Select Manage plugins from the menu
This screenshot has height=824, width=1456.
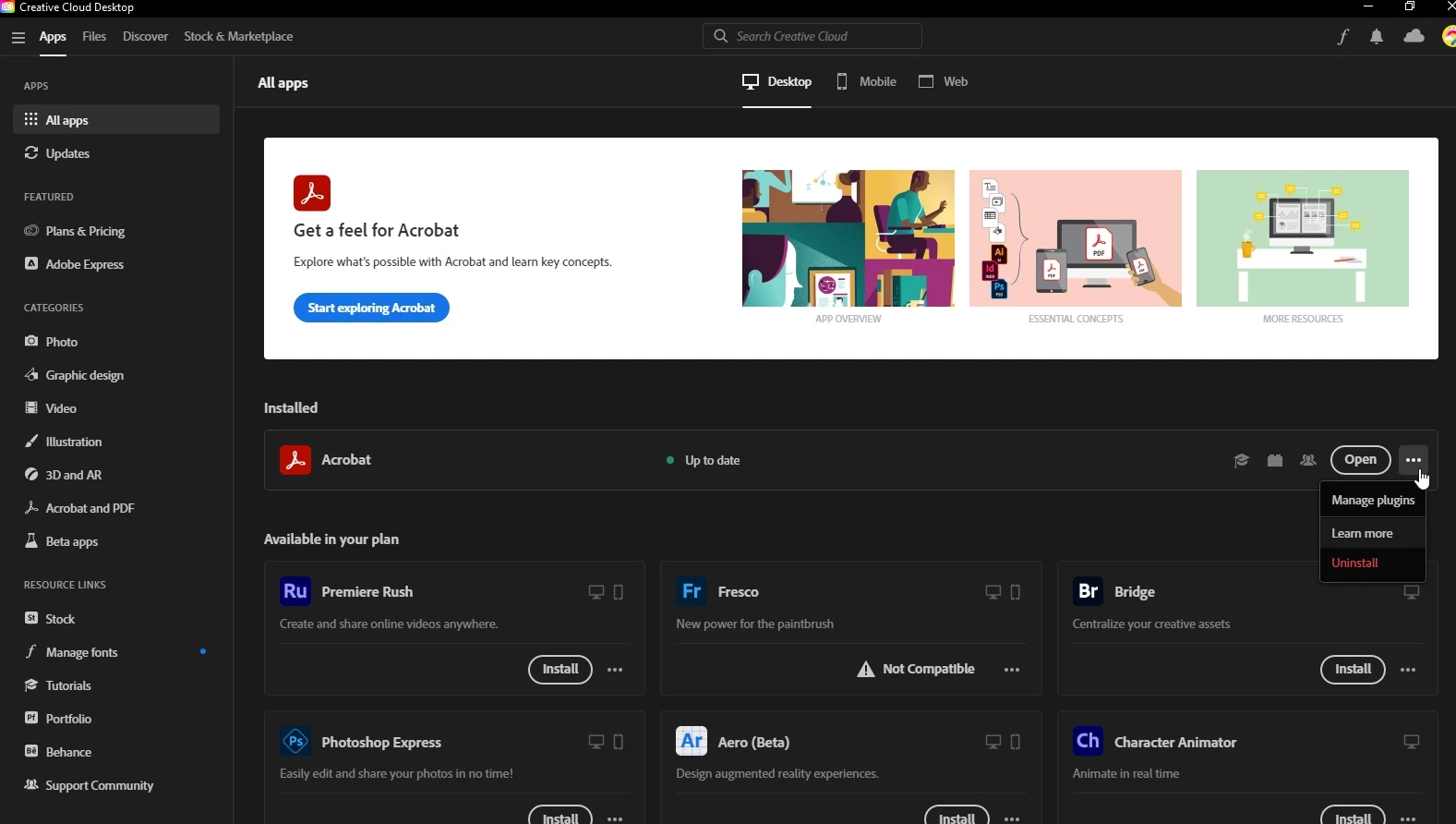(1373, 500)
